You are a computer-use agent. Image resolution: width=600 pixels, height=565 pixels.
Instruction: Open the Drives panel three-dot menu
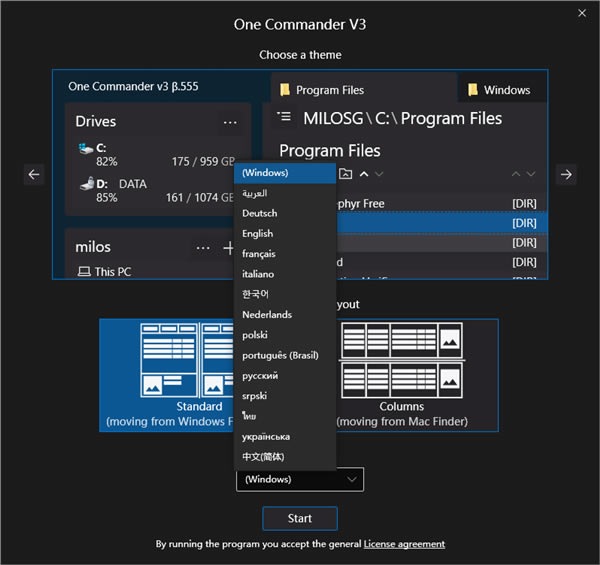(x=231, y=122)
